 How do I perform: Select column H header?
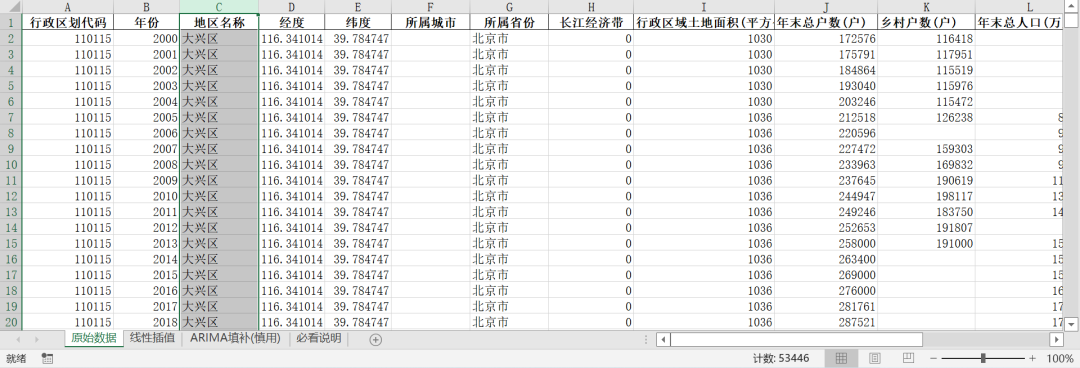(591, 6)
